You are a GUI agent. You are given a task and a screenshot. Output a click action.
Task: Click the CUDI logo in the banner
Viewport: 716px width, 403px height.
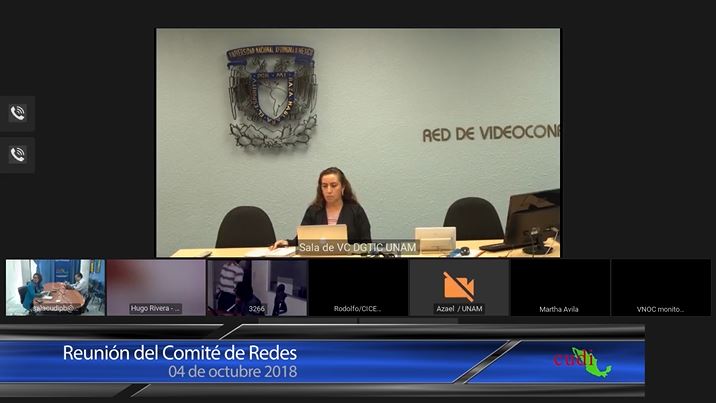pyautogui.click(x=582, y=361)
